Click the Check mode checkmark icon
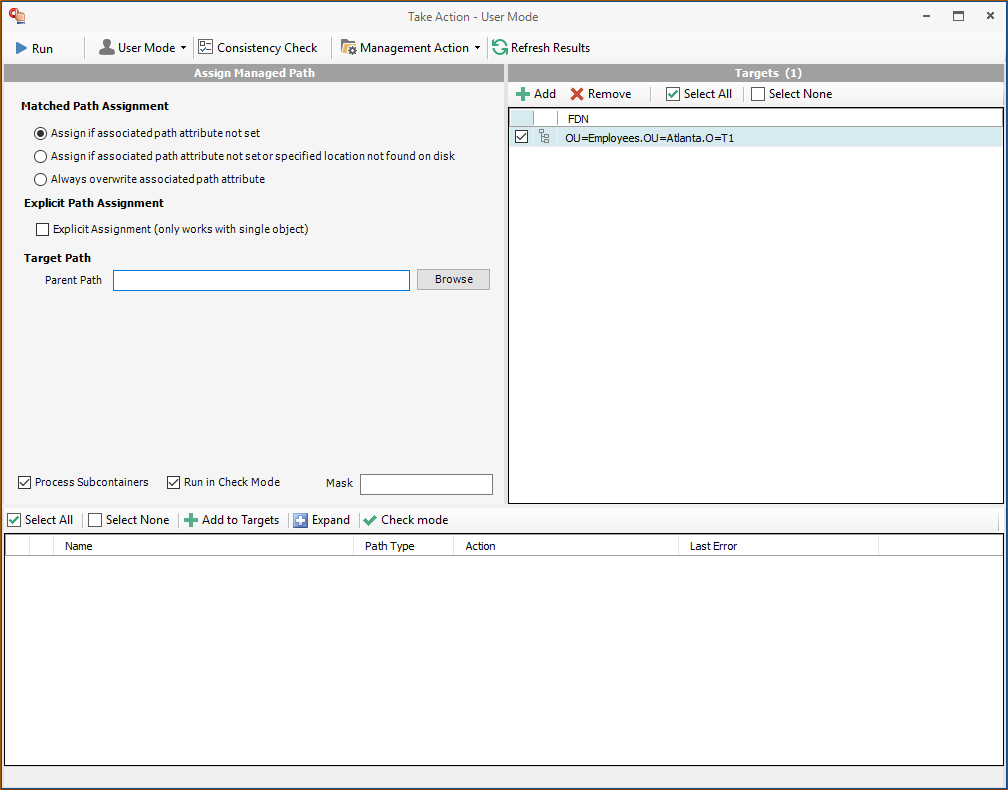 point(370,520)
